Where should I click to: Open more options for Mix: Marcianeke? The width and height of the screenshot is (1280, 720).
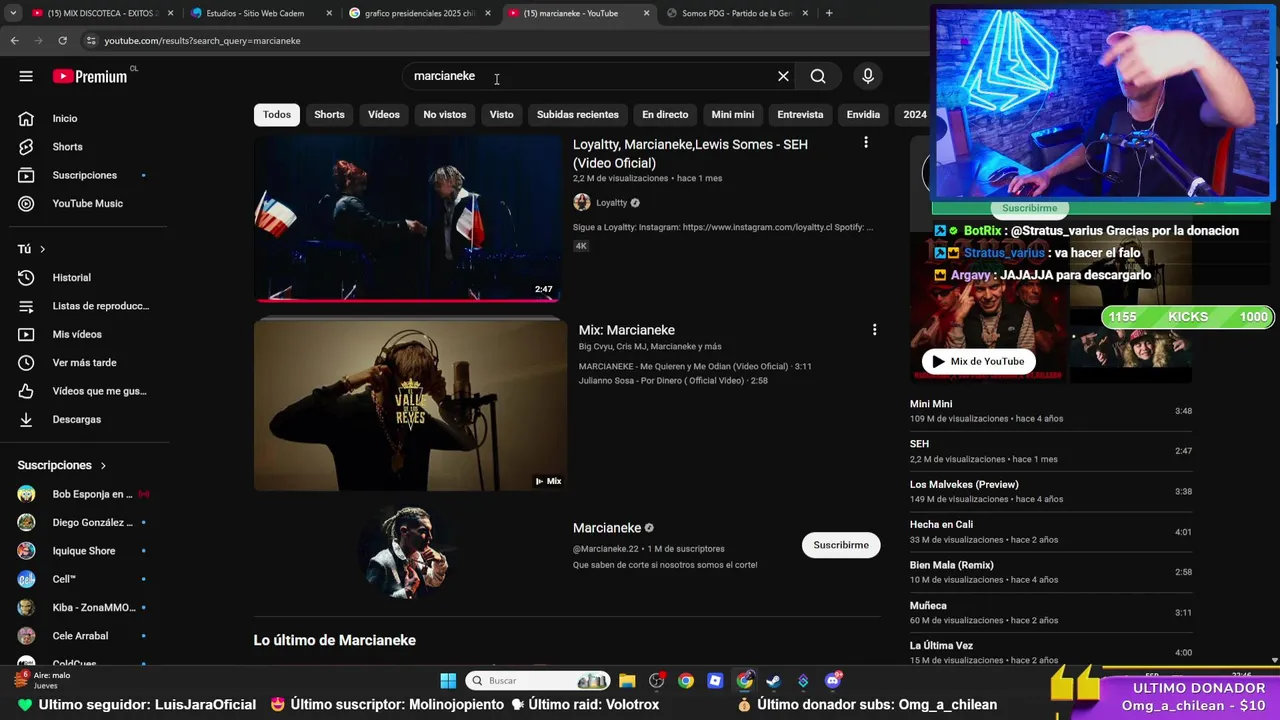[874, 329]
